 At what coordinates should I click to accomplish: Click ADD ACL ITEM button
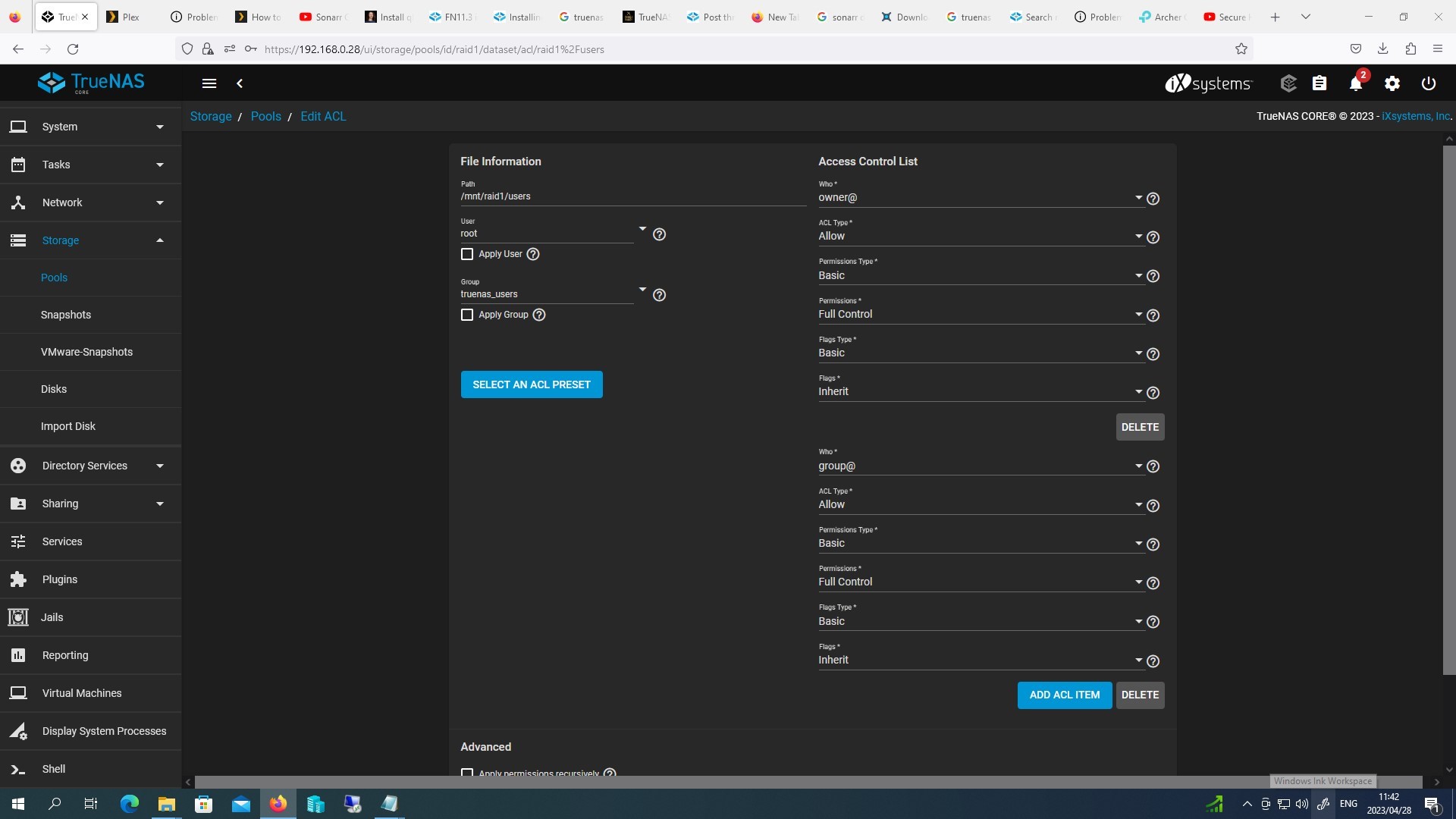(x=1065, y=695)
